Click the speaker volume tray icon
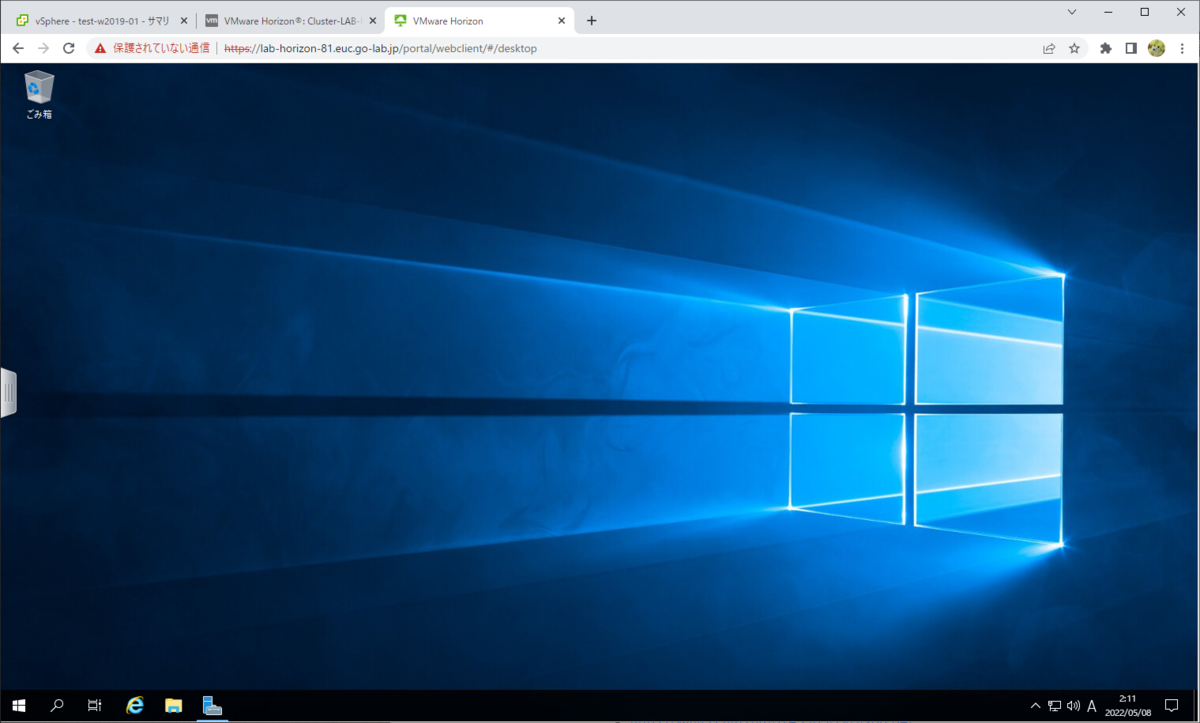The width and height of the screenshot is (1200, 723). tap(1073, 706)
